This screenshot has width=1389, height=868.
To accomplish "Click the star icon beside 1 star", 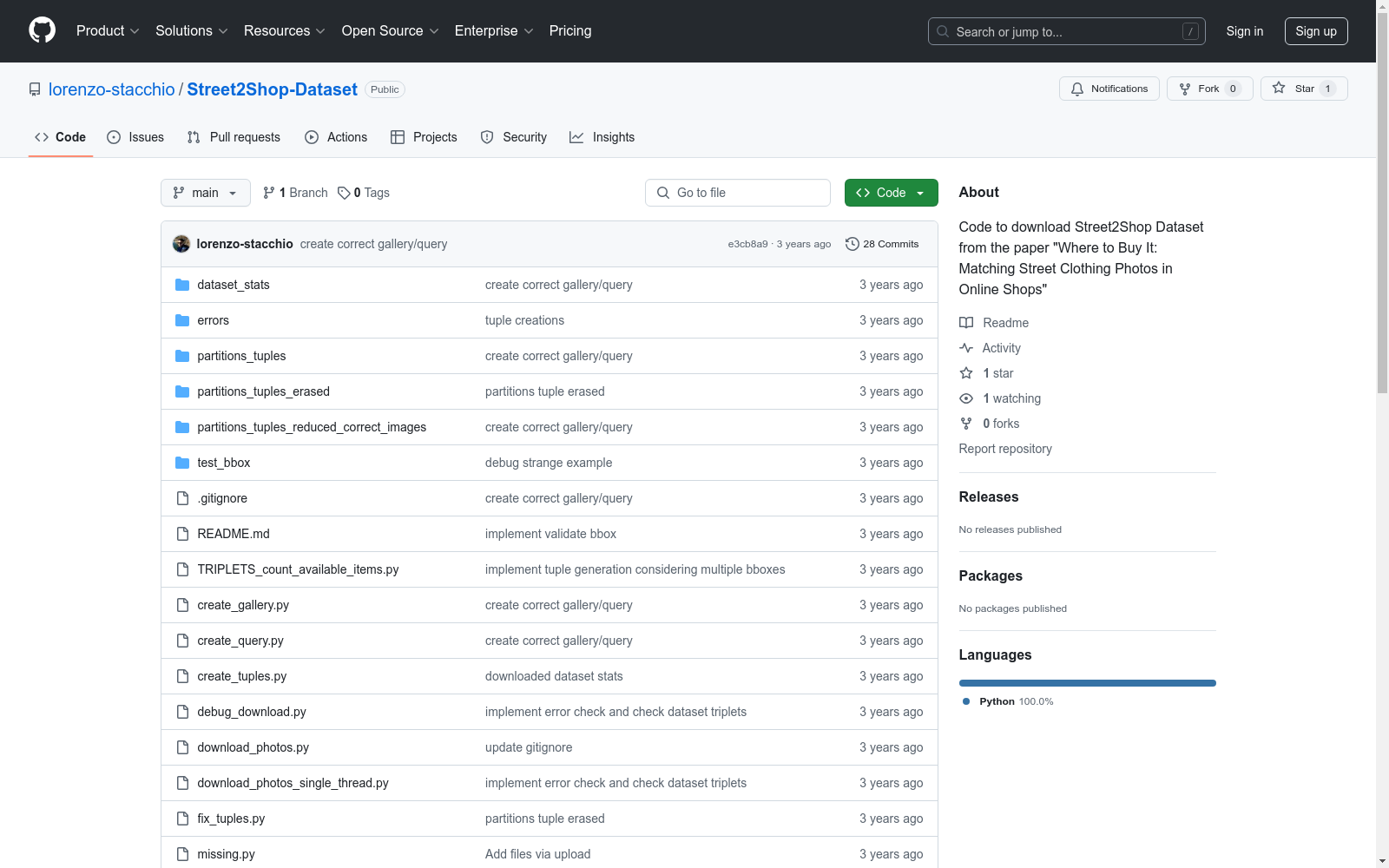I will click(966, 373).
